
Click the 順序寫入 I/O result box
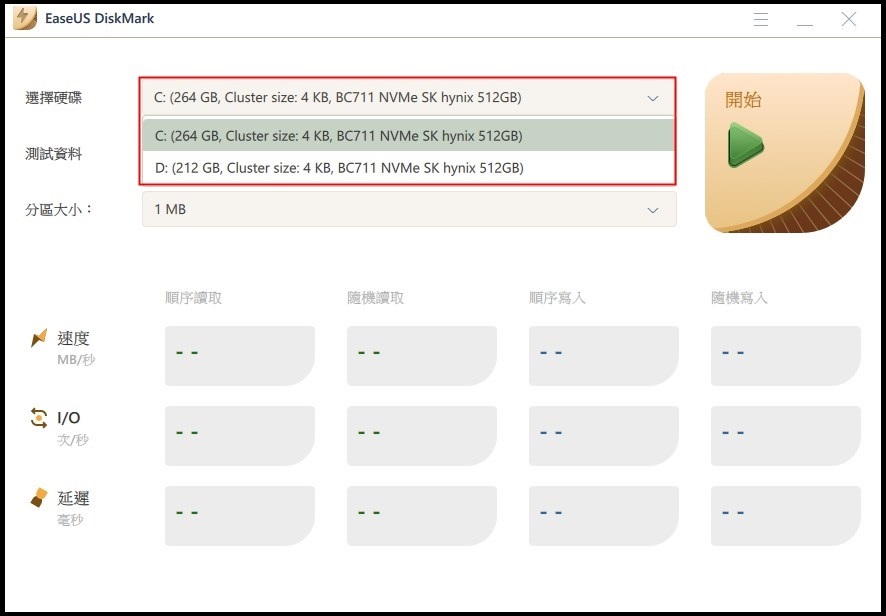pyautogui.click(x=603, y=435)
